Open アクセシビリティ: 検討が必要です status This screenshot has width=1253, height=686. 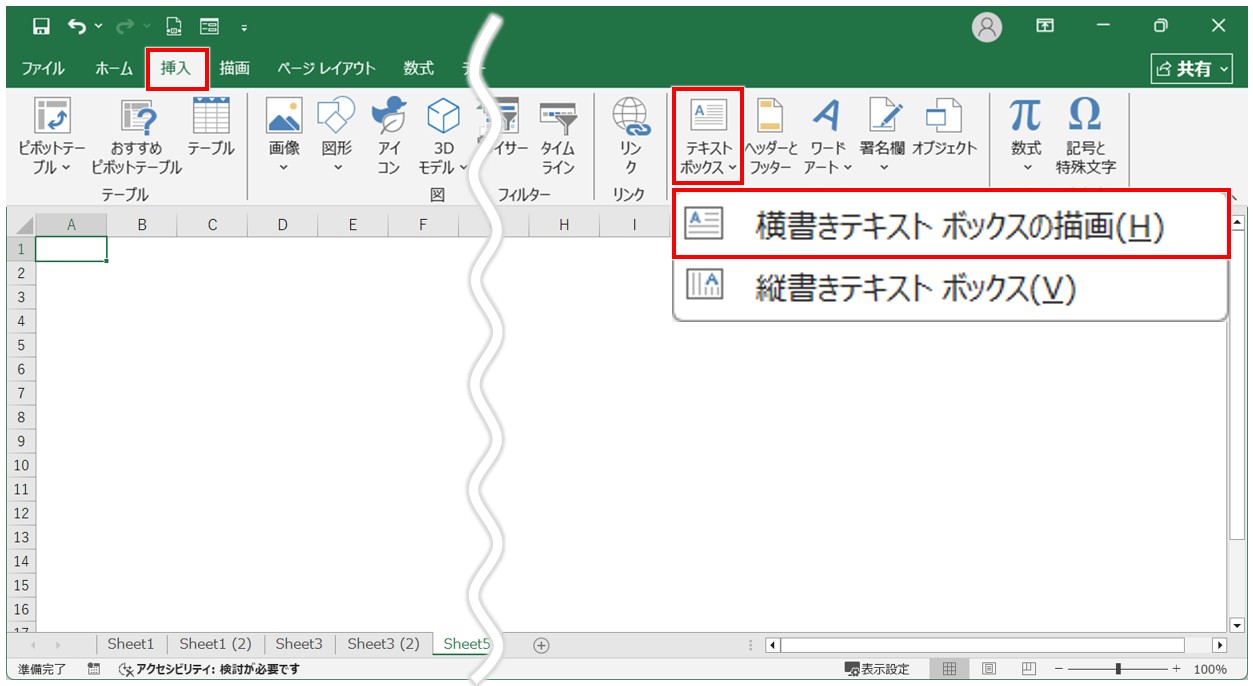pos(210,669)
